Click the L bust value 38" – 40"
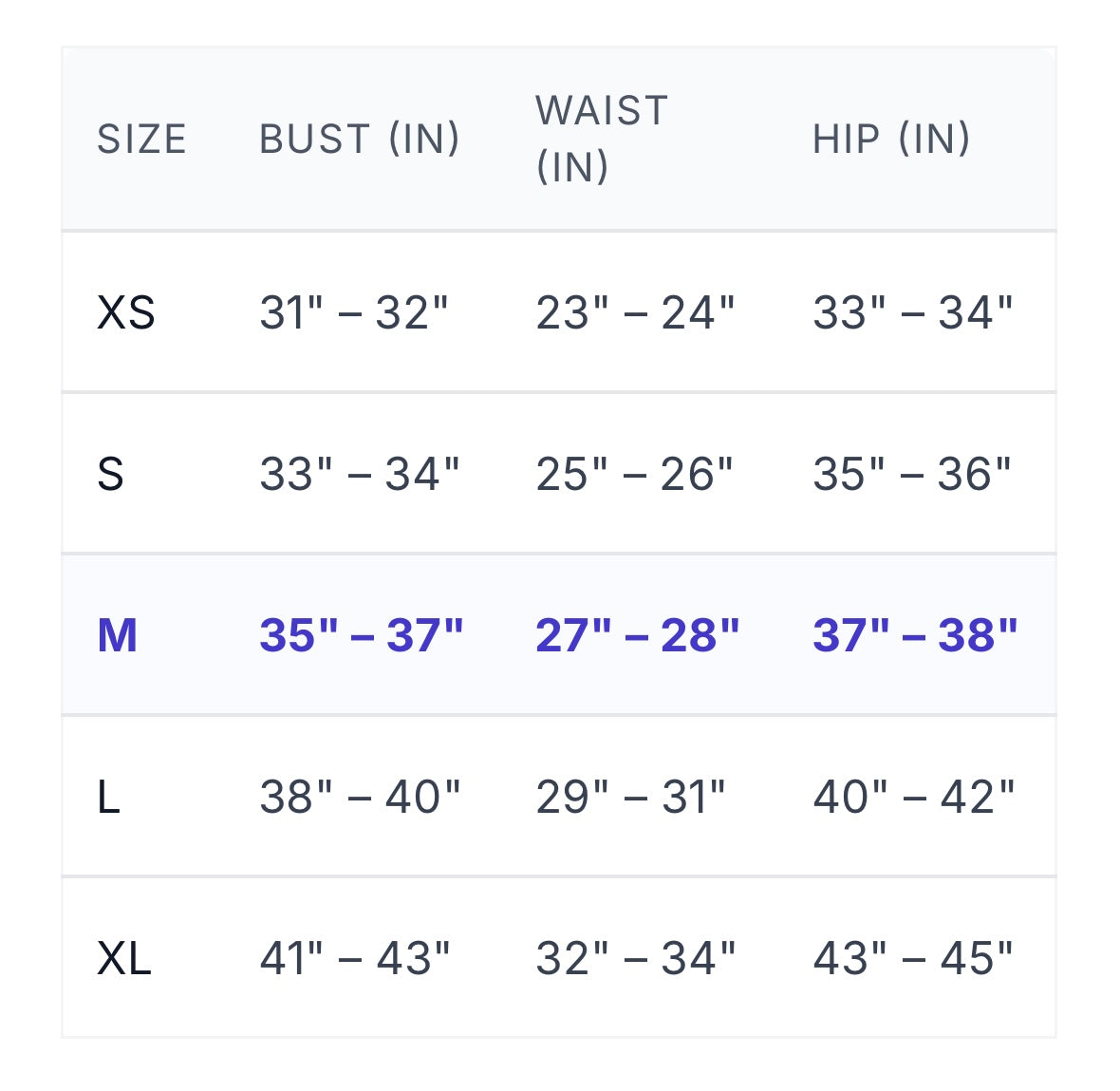Screen dimensions: 1120x1091 (360, 797)
